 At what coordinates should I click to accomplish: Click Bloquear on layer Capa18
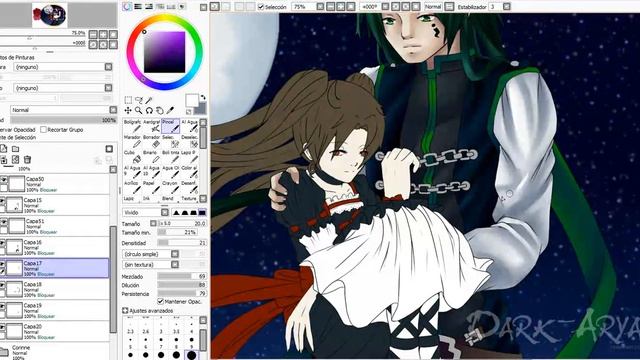46,295
